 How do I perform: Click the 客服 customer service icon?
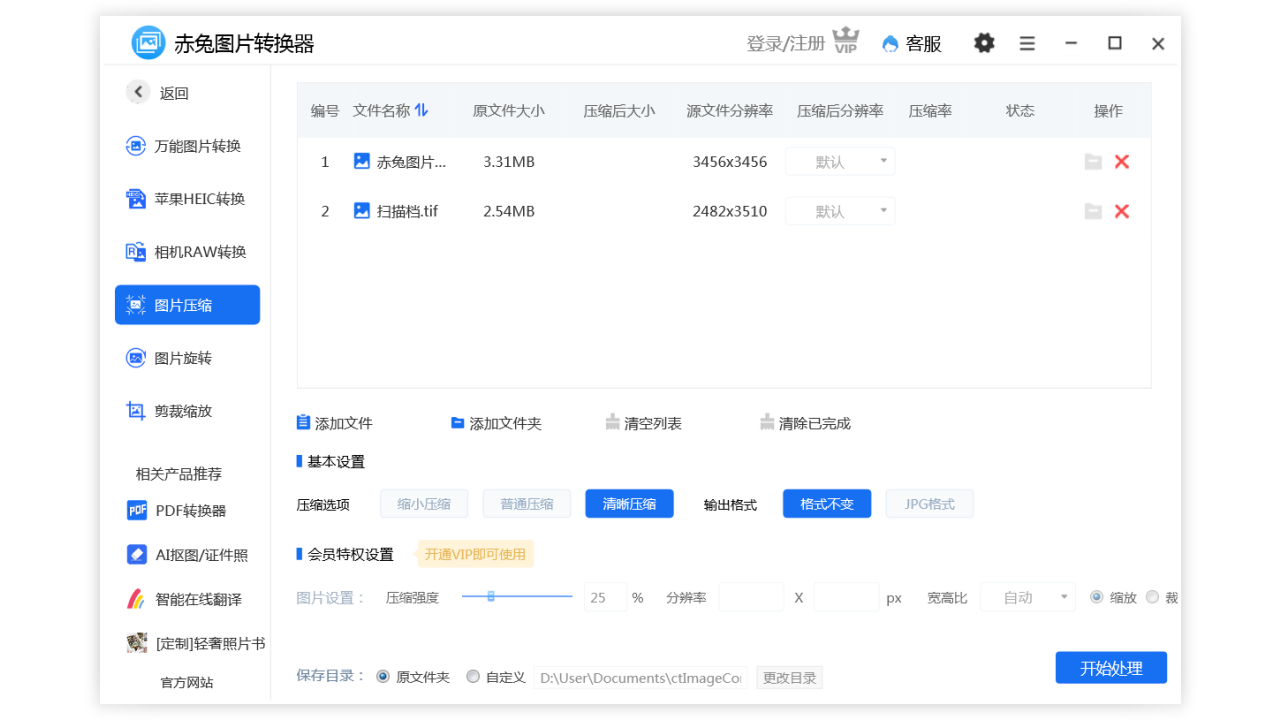[910, 43]
